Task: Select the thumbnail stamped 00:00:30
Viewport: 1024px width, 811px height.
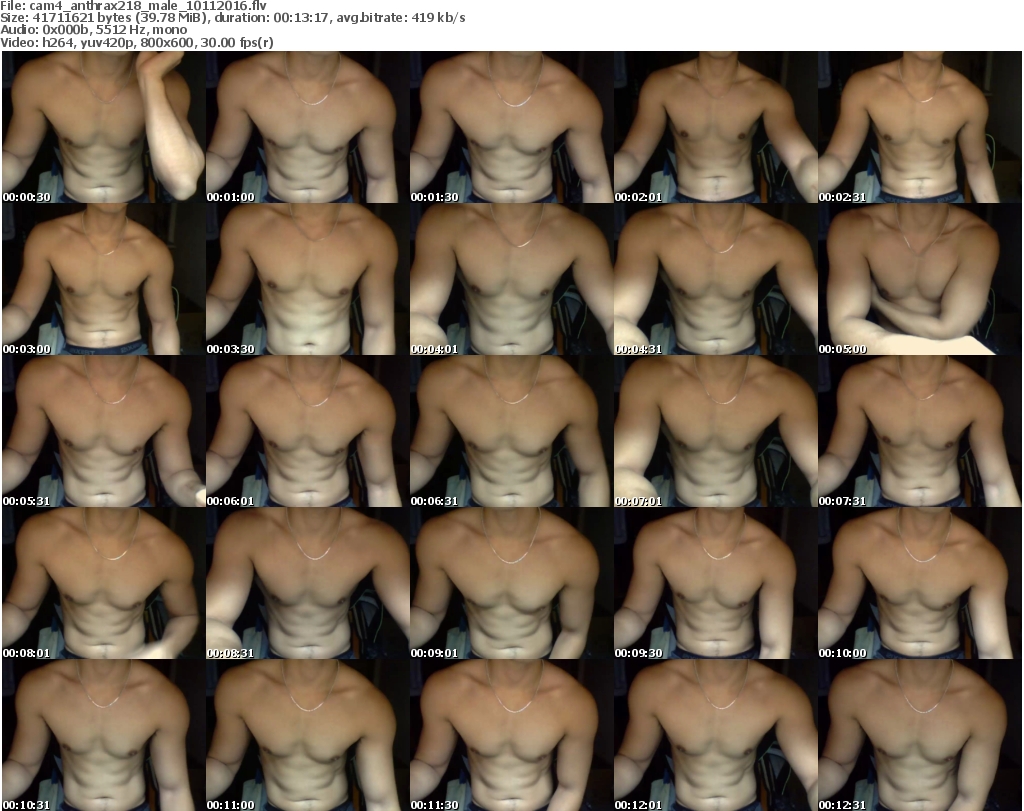Action: coord(104,127)
